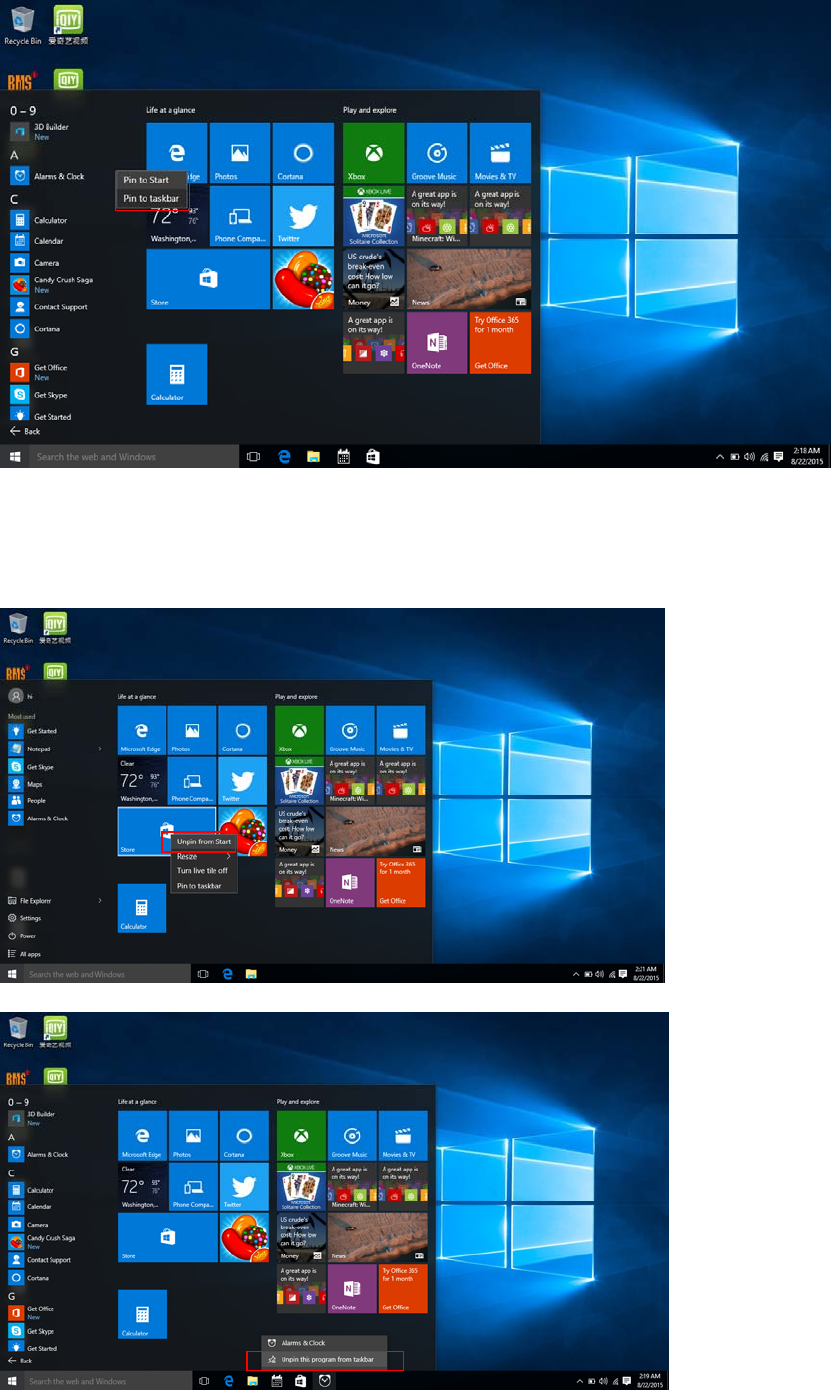Open the Money tile in the 2:21 AM screenshot
831x1390 pixels.
299,832
